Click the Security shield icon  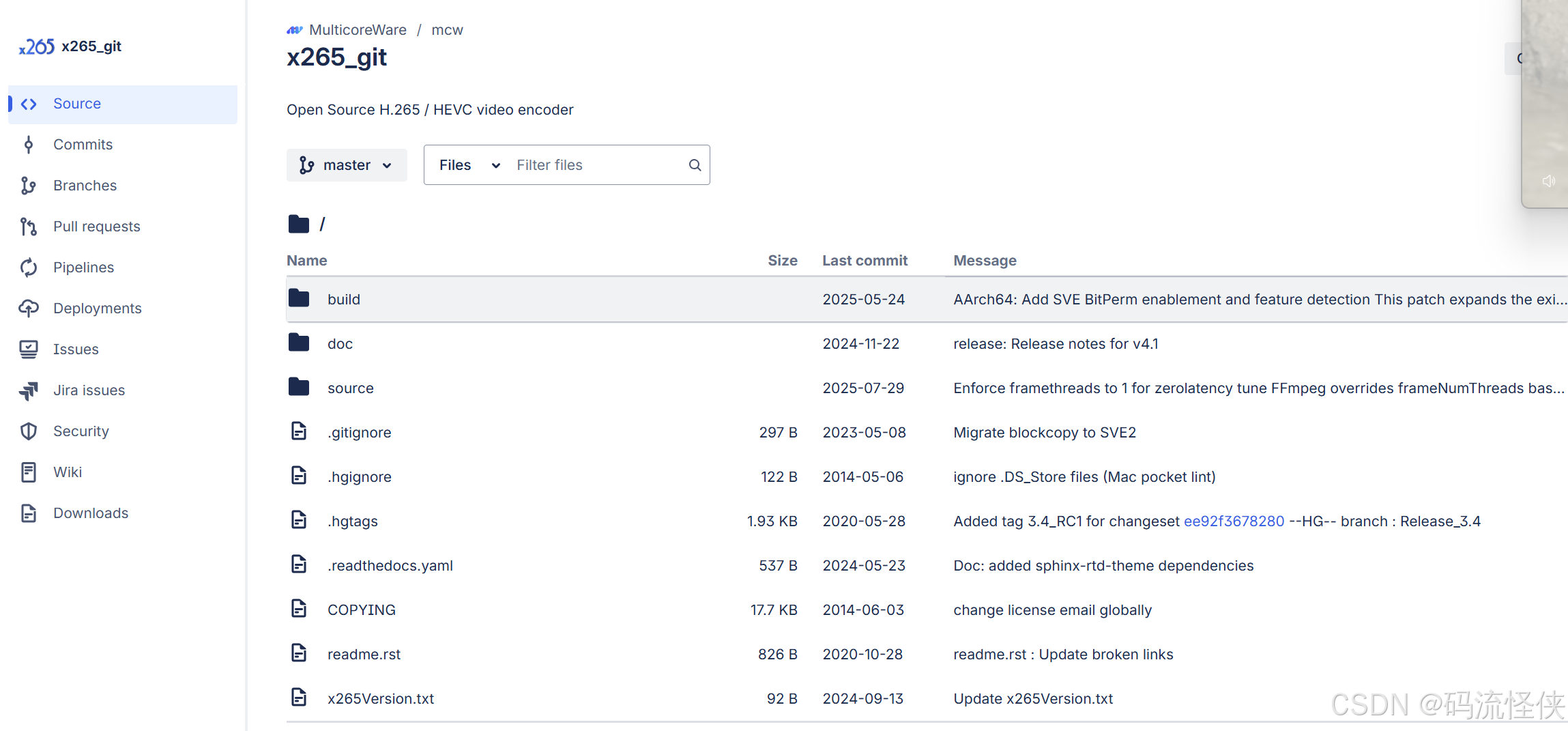[29, 431]
